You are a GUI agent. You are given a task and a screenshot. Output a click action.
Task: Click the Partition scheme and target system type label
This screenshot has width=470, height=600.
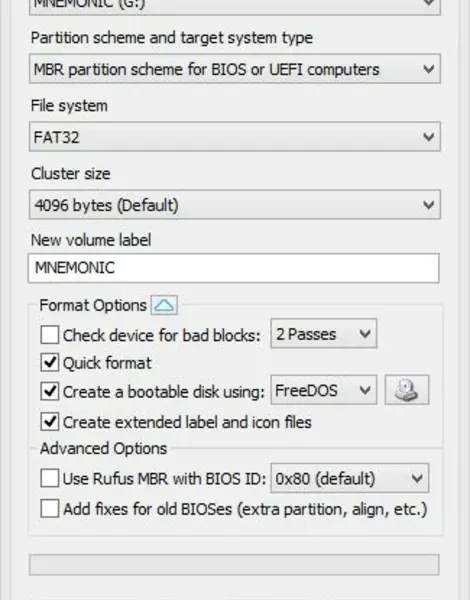(172, 38)
